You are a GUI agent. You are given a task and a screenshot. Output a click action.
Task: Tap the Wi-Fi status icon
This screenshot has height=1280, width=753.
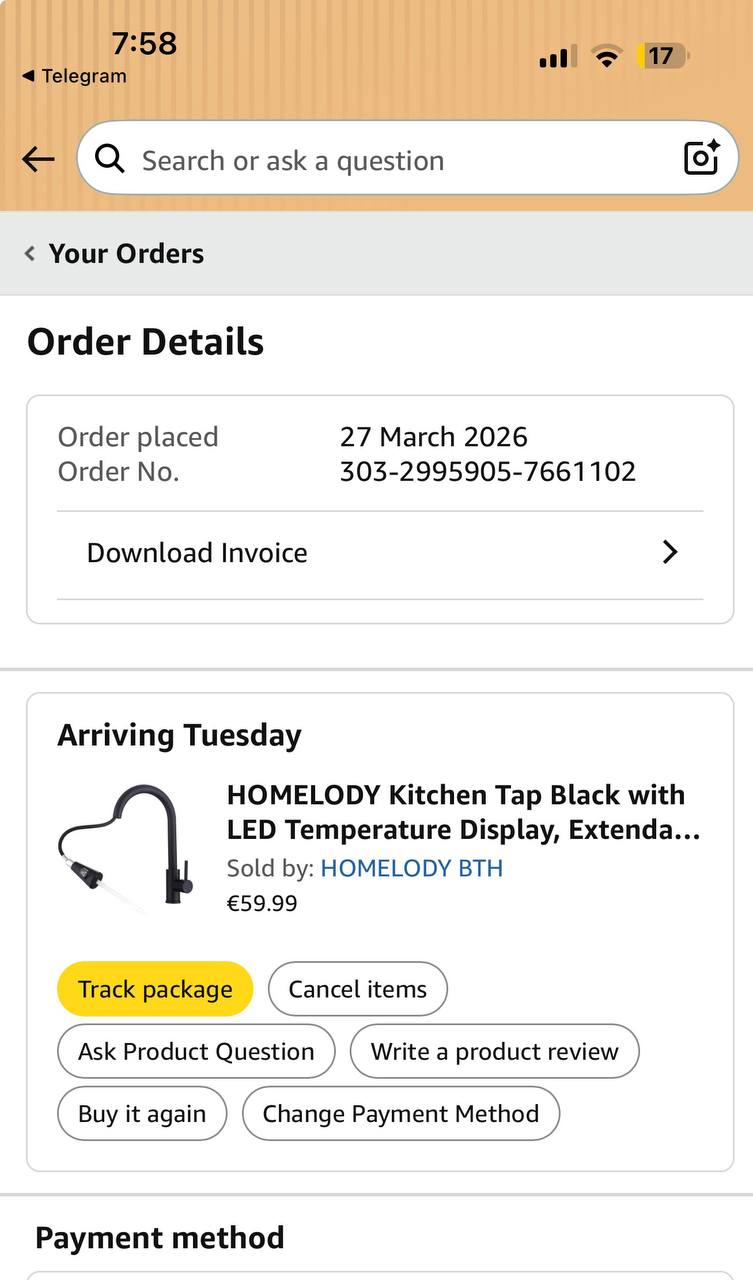coord(605,56)
